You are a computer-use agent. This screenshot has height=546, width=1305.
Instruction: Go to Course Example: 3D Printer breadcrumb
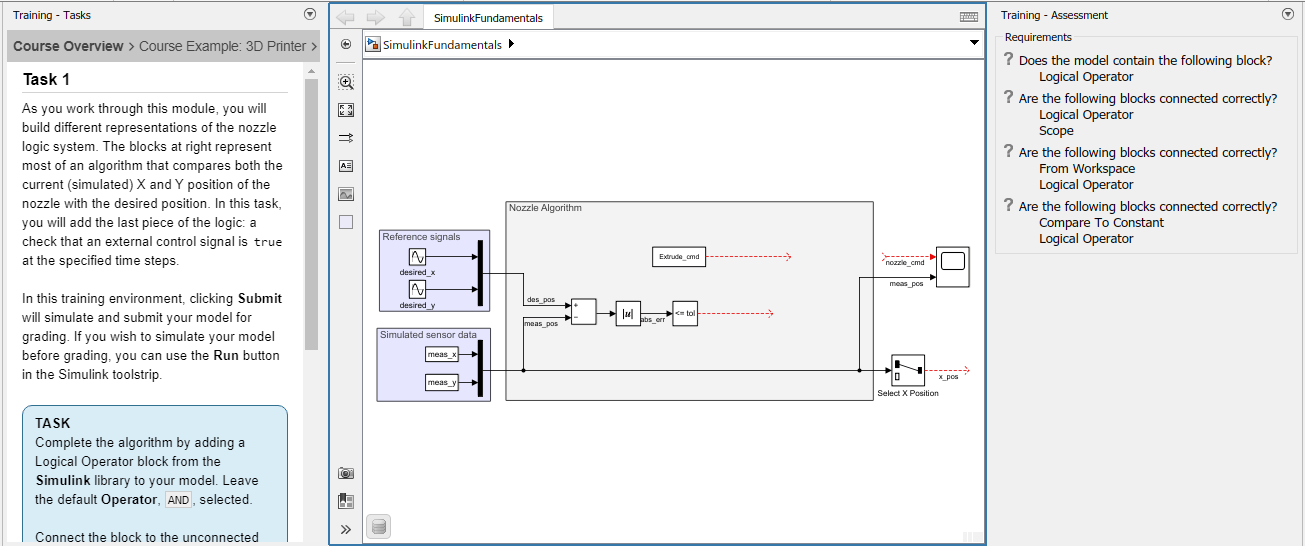pos(224,46)
